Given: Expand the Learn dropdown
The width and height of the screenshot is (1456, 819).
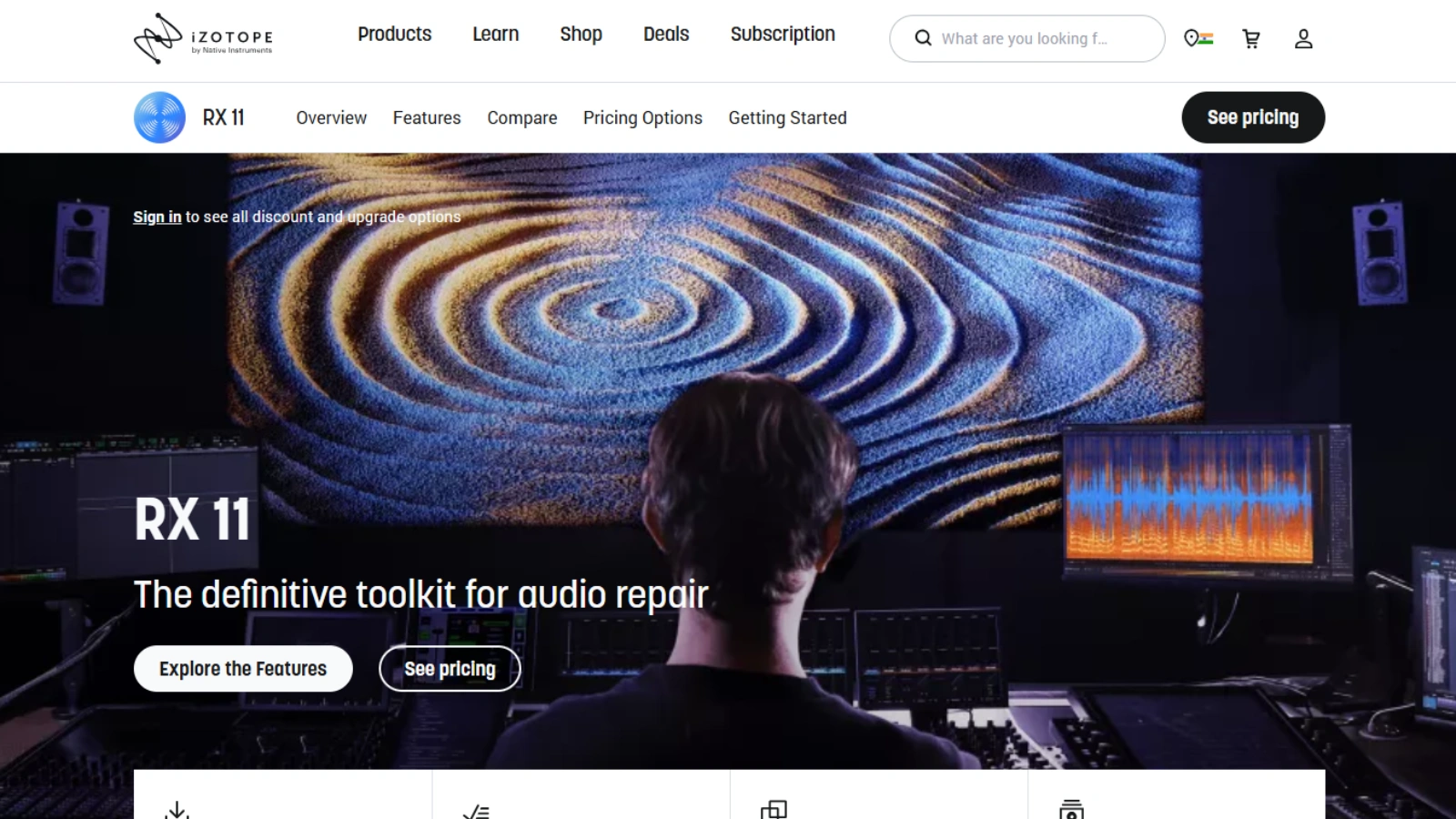Looking at the screenshot, I should coord(495,34).
